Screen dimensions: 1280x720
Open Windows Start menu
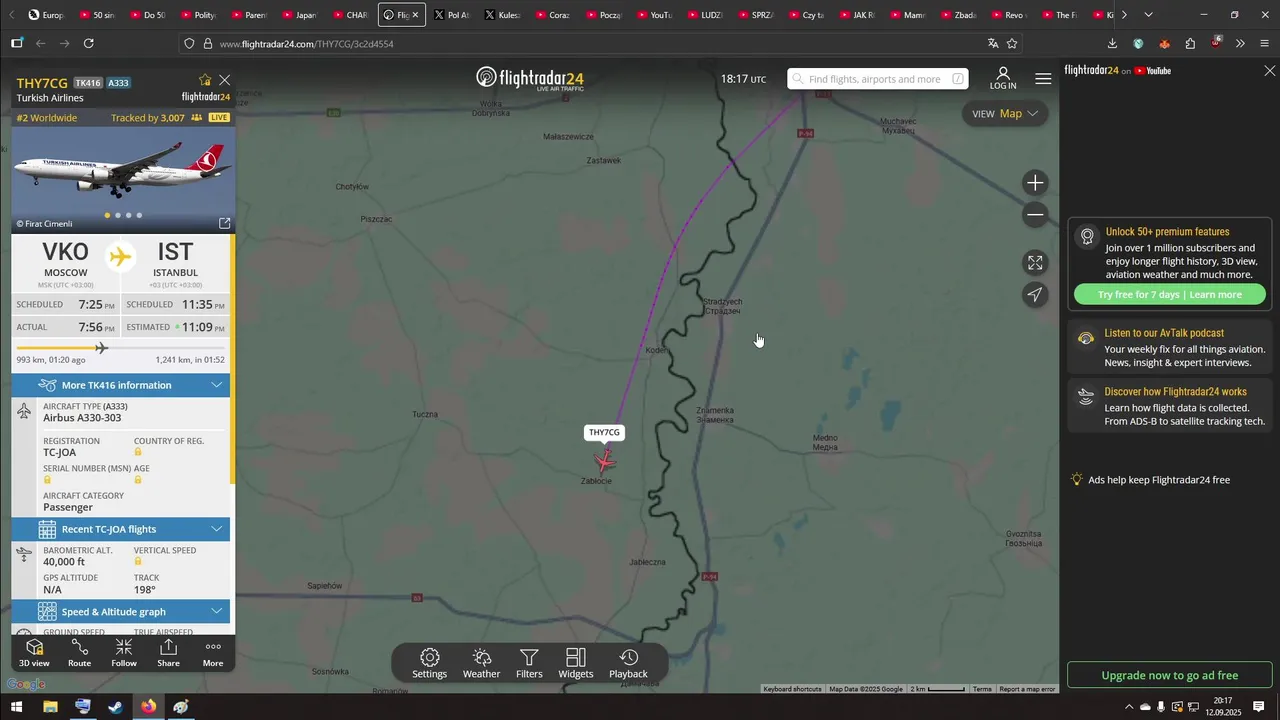16,707
